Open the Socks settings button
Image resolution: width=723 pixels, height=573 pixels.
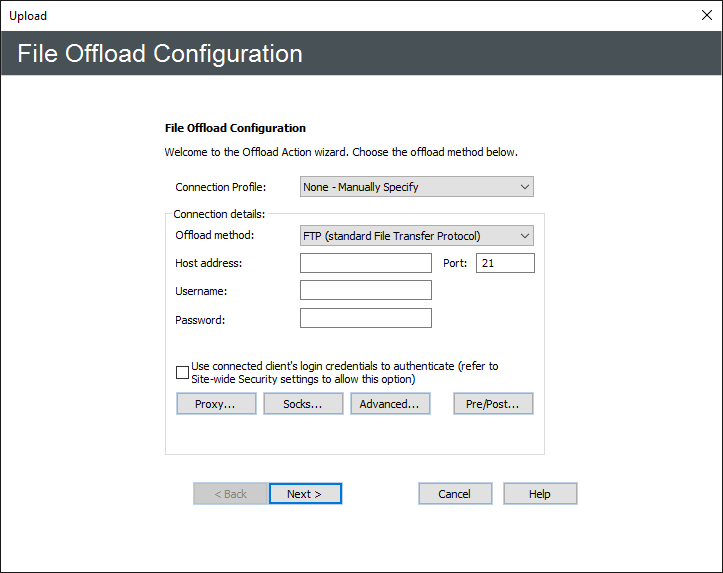(303, 404)
